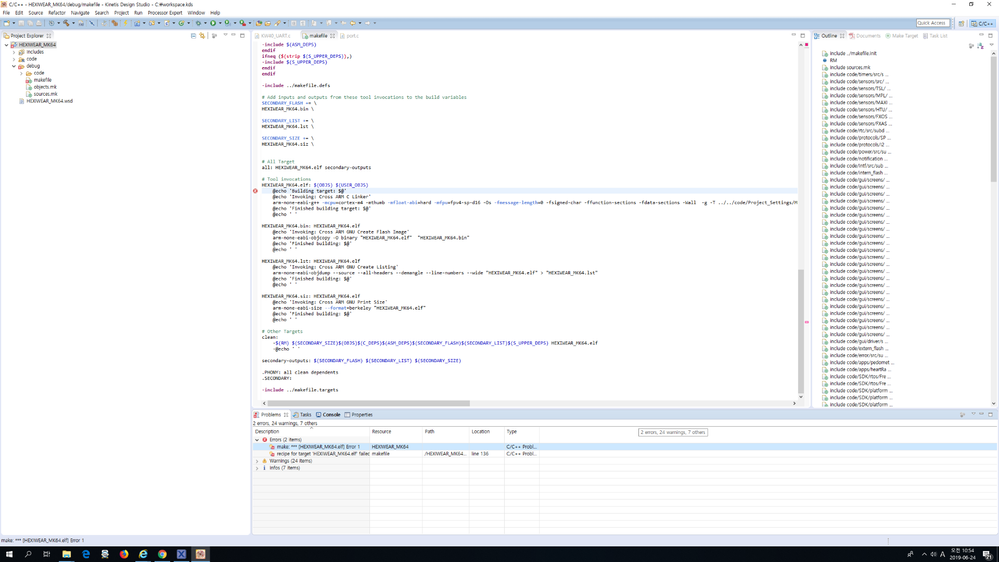Image resolution: width=999 pixels, height=562 pixels.
Task: Click the Debug bug toolbar icon
Action: click(198, 23)
